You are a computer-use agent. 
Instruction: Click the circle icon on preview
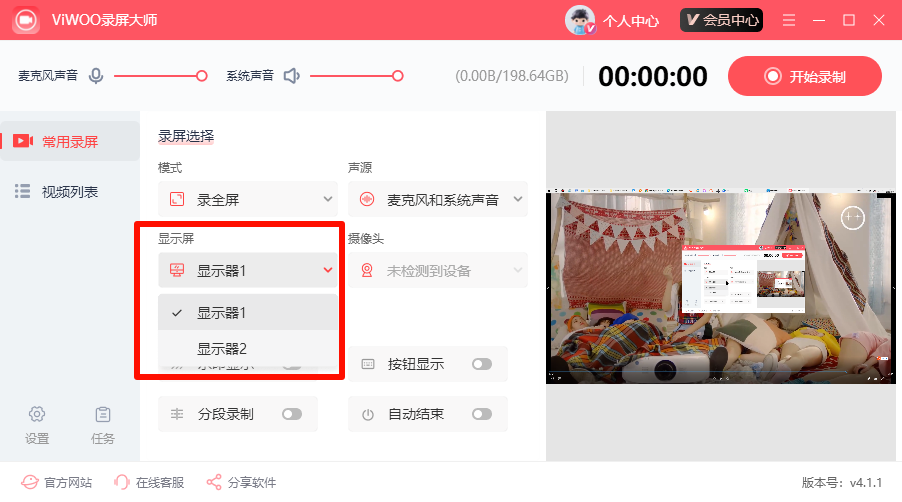[853, 217]
